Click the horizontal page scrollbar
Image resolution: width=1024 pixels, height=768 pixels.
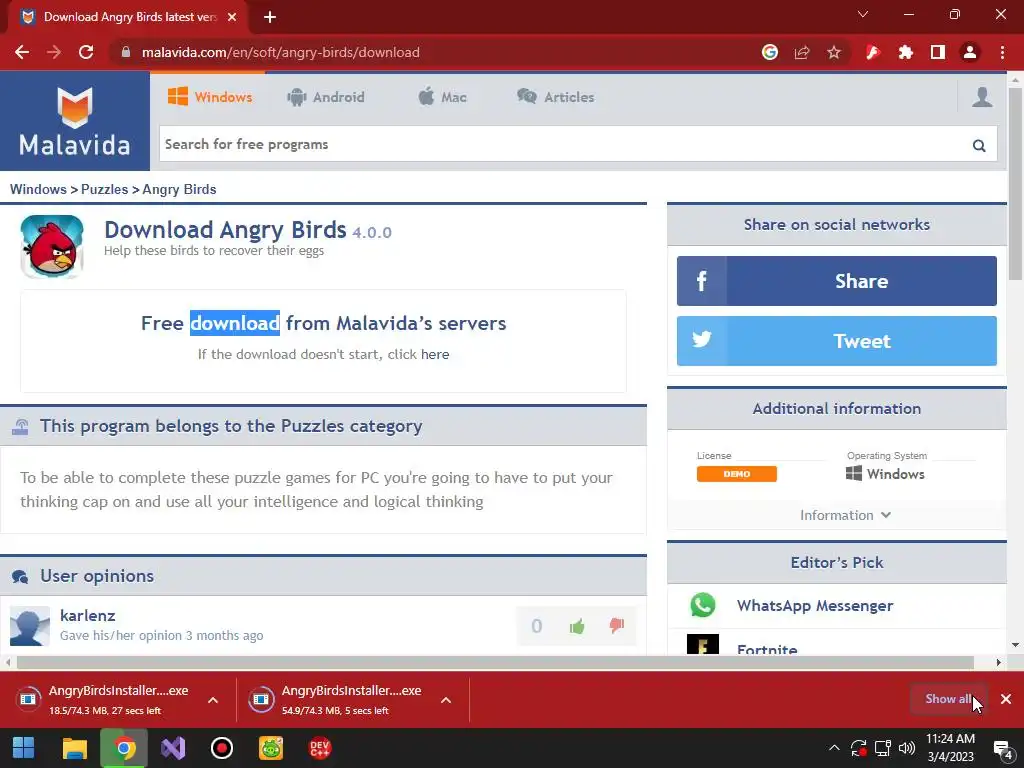[x=495, y=662]
